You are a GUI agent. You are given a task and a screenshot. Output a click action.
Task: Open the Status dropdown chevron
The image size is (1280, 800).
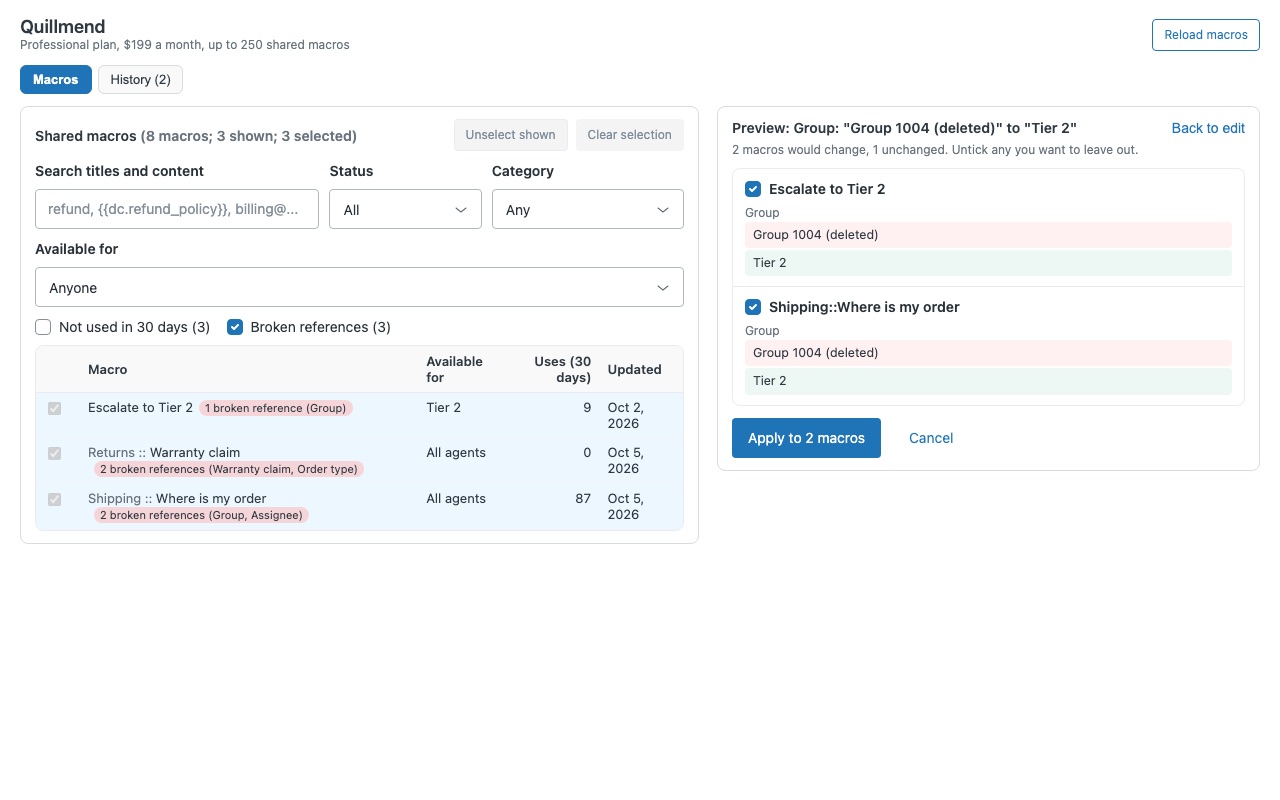click(x=461, y=210)
